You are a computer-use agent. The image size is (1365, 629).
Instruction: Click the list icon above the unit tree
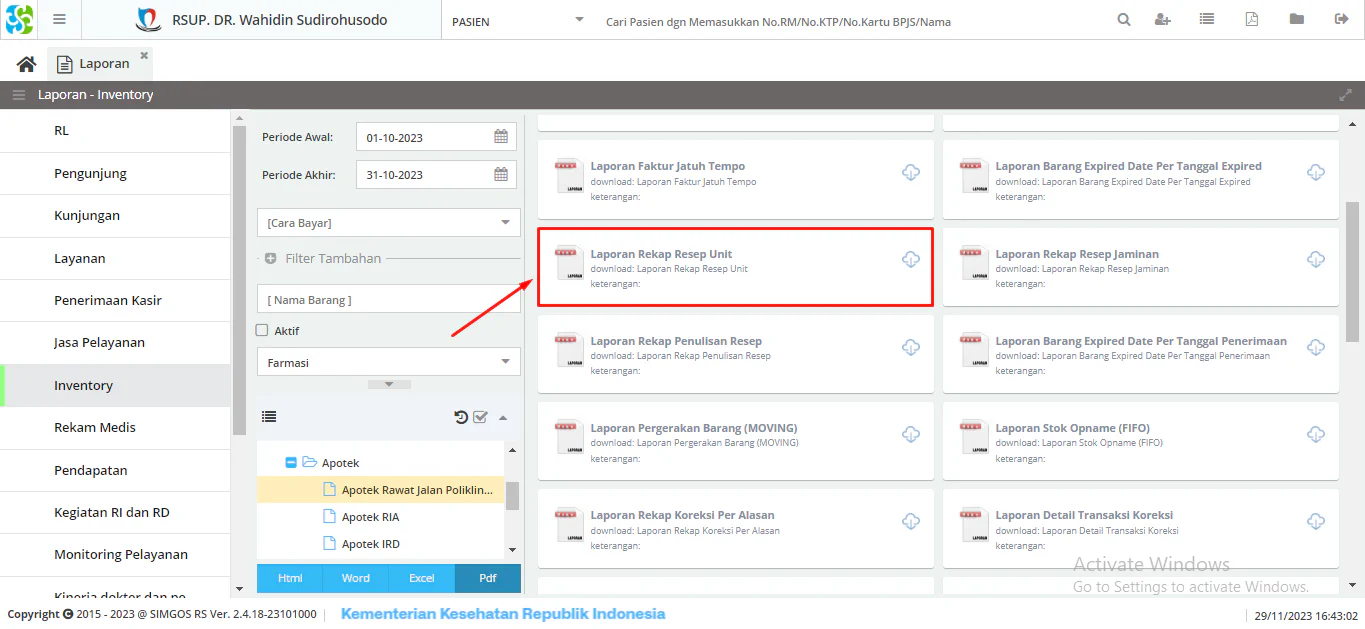click(269, 417)
